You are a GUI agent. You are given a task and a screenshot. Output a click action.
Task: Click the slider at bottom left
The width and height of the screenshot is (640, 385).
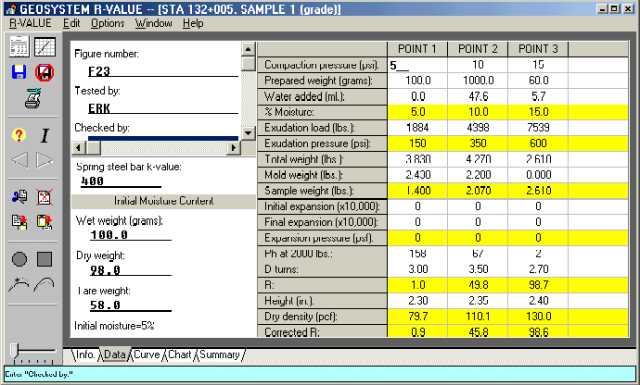[15, 350]
